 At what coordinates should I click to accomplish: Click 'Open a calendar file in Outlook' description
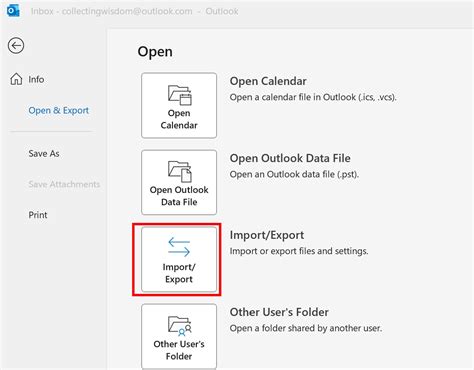313,97
